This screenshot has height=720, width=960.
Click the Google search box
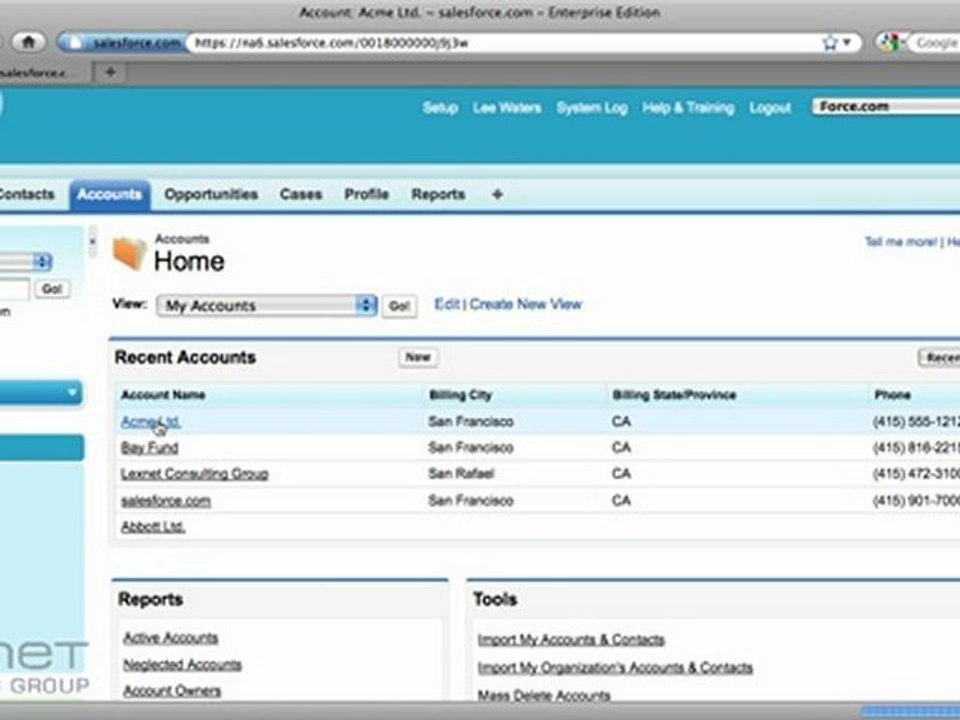pyautogui.click(x=936, y=43)
